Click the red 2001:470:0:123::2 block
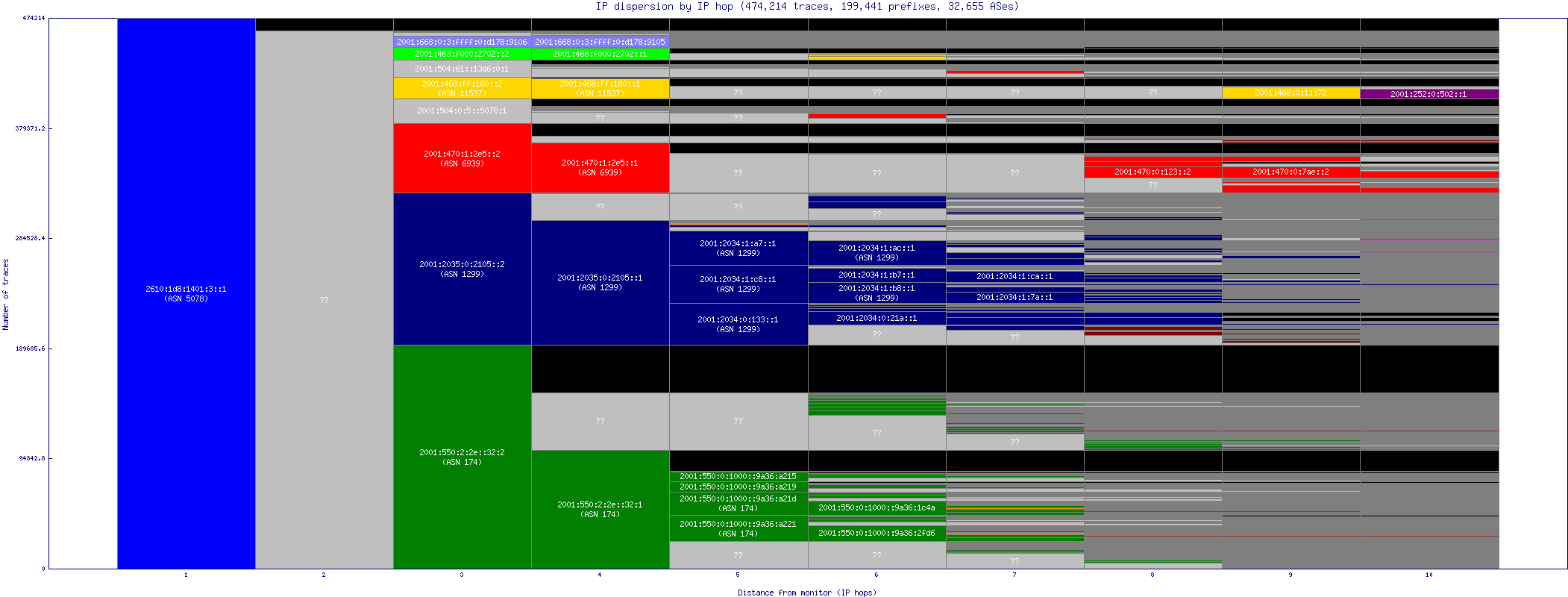This screenshot has width=1568, height=597. click(1153, 172)
